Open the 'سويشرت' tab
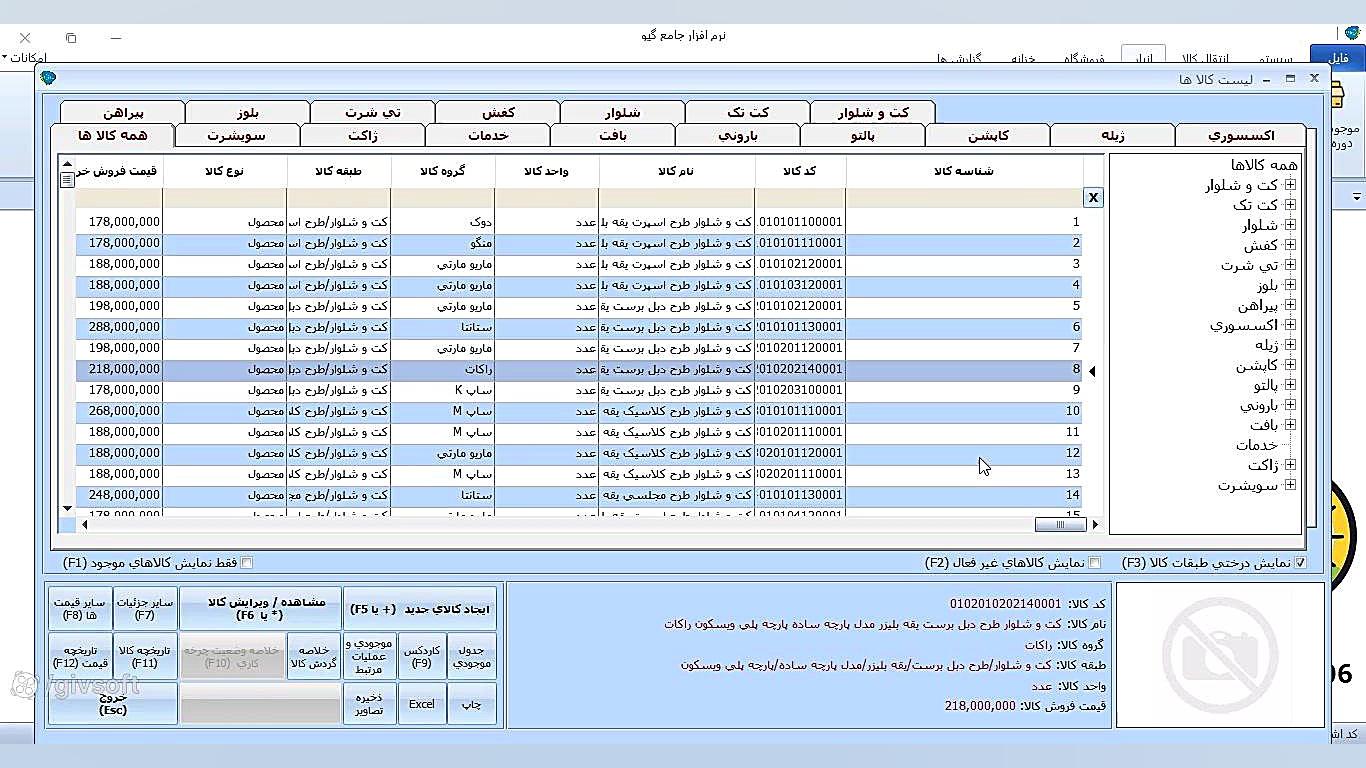Screen dimensions: 1366x768 (237, 135)
